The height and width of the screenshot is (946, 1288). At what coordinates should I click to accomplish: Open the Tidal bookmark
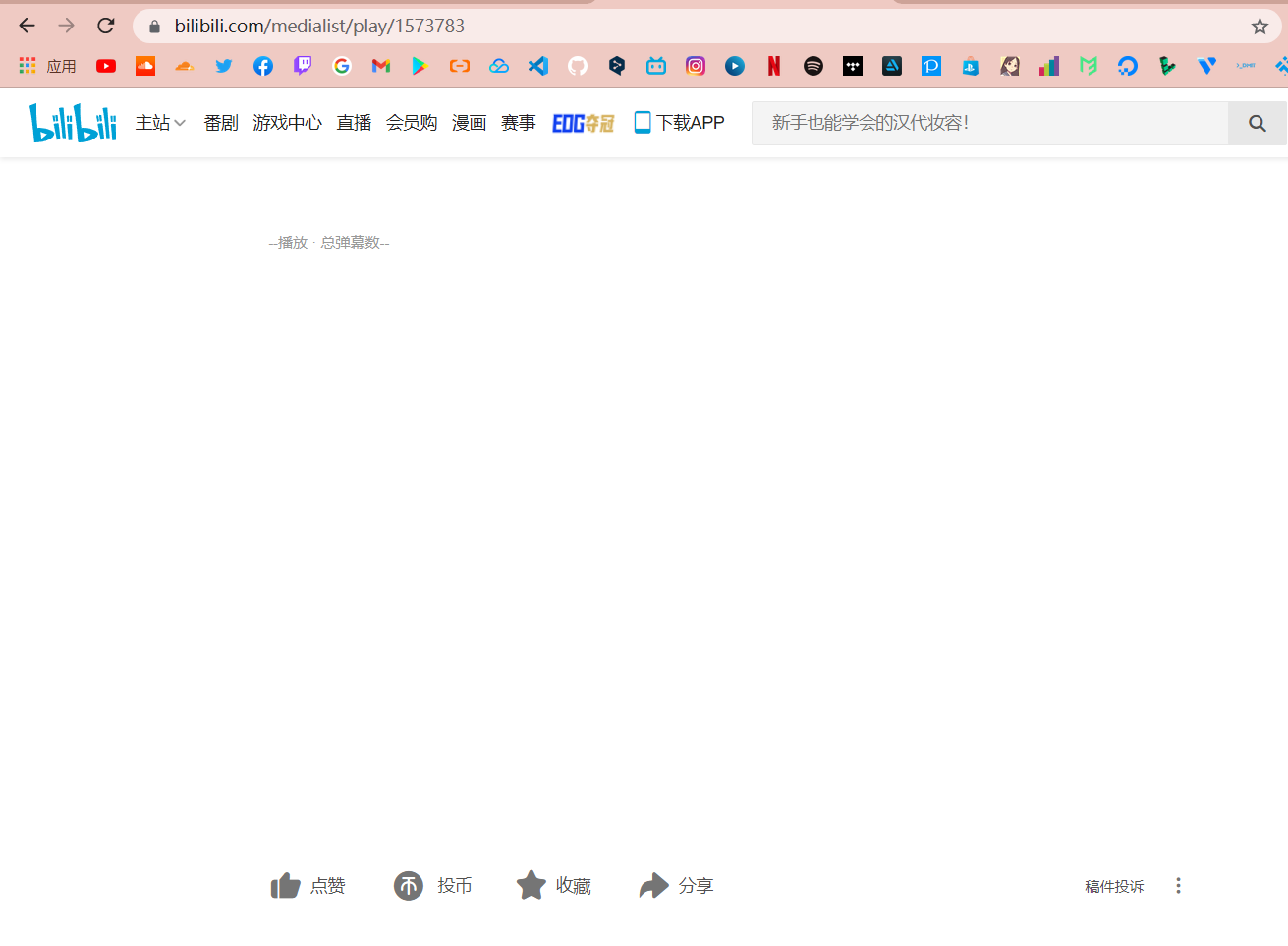[x=853, y=66]
